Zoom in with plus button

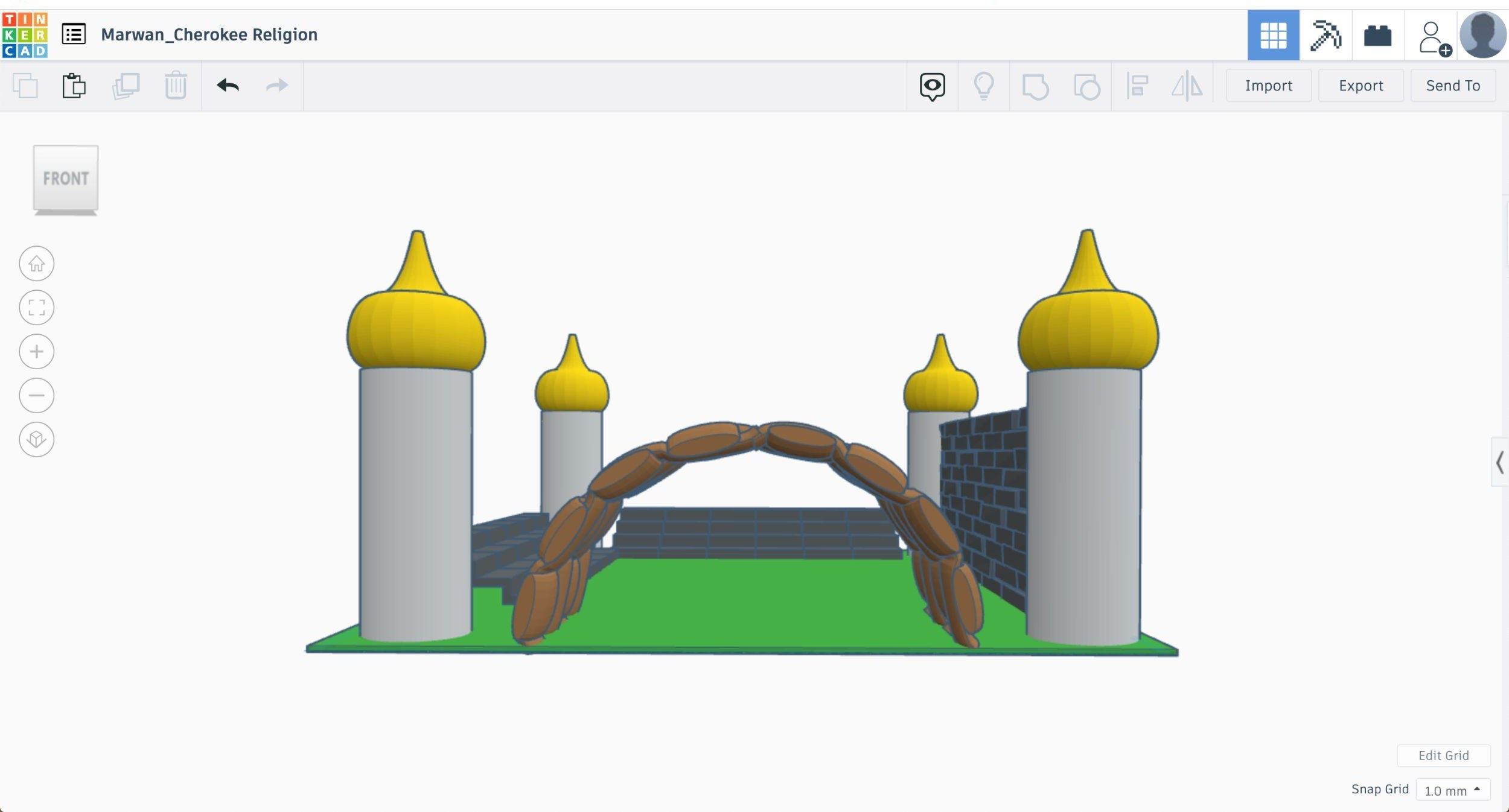point(37,352)
